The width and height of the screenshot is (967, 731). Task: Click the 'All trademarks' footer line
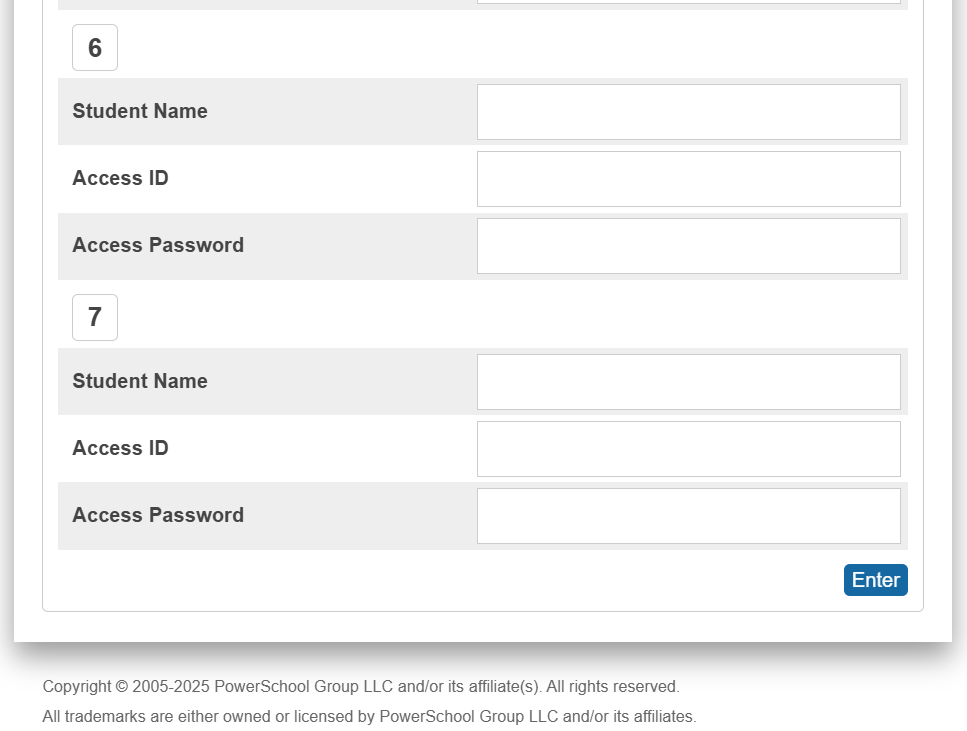point(369,717)
